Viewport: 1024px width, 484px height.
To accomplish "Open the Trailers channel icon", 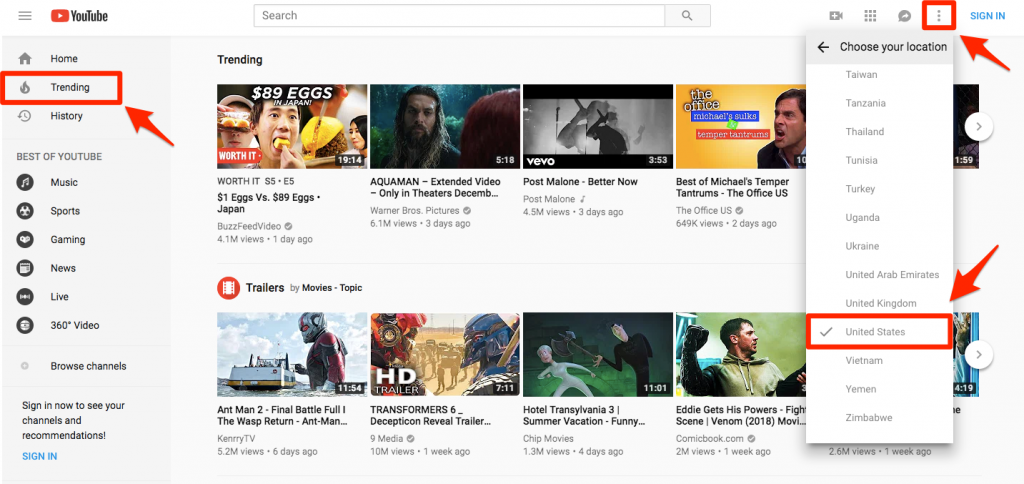I will coord(229,288).
